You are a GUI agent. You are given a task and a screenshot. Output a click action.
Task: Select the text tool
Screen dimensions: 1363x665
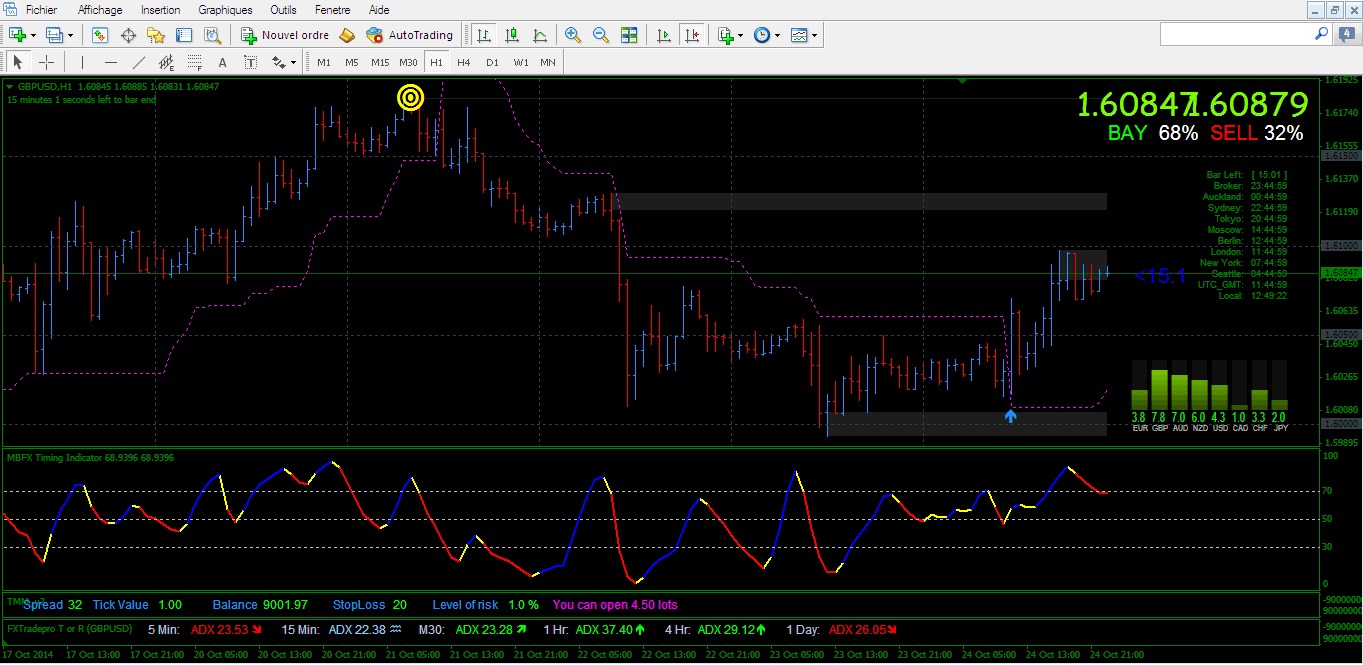pos(223,62)
